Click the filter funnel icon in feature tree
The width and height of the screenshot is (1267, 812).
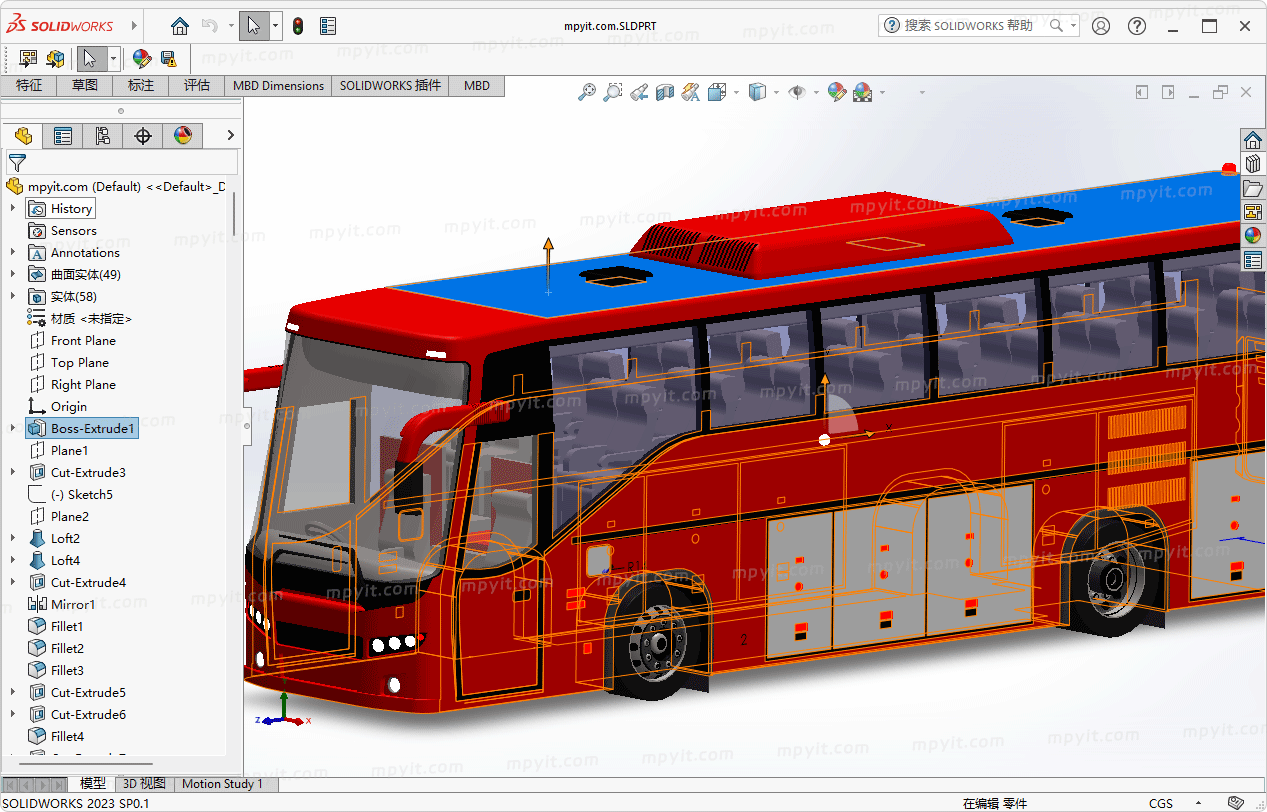tap(17, 162)
